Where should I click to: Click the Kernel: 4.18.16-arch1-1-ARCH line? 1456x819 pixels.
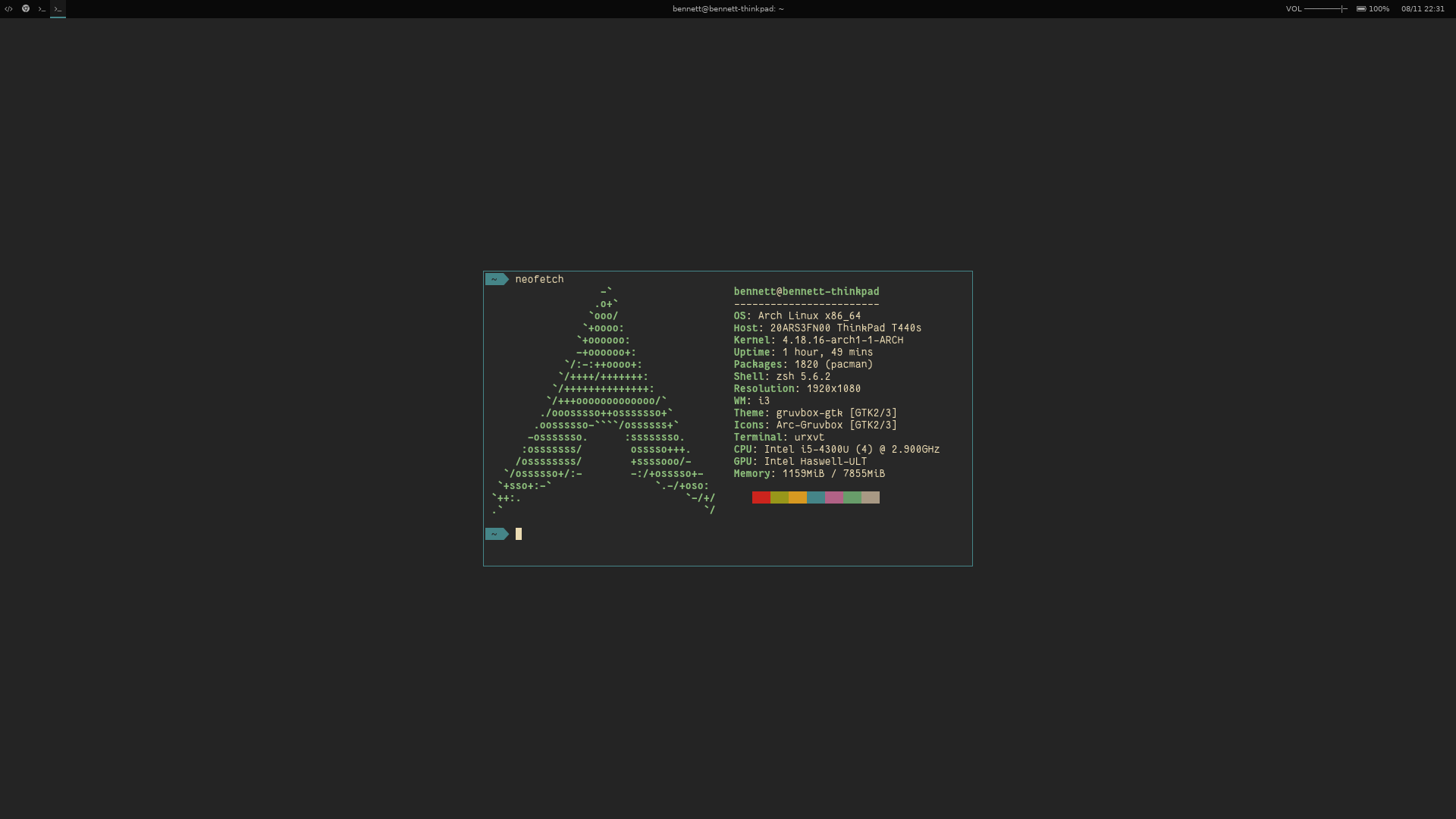pos(818,340)
